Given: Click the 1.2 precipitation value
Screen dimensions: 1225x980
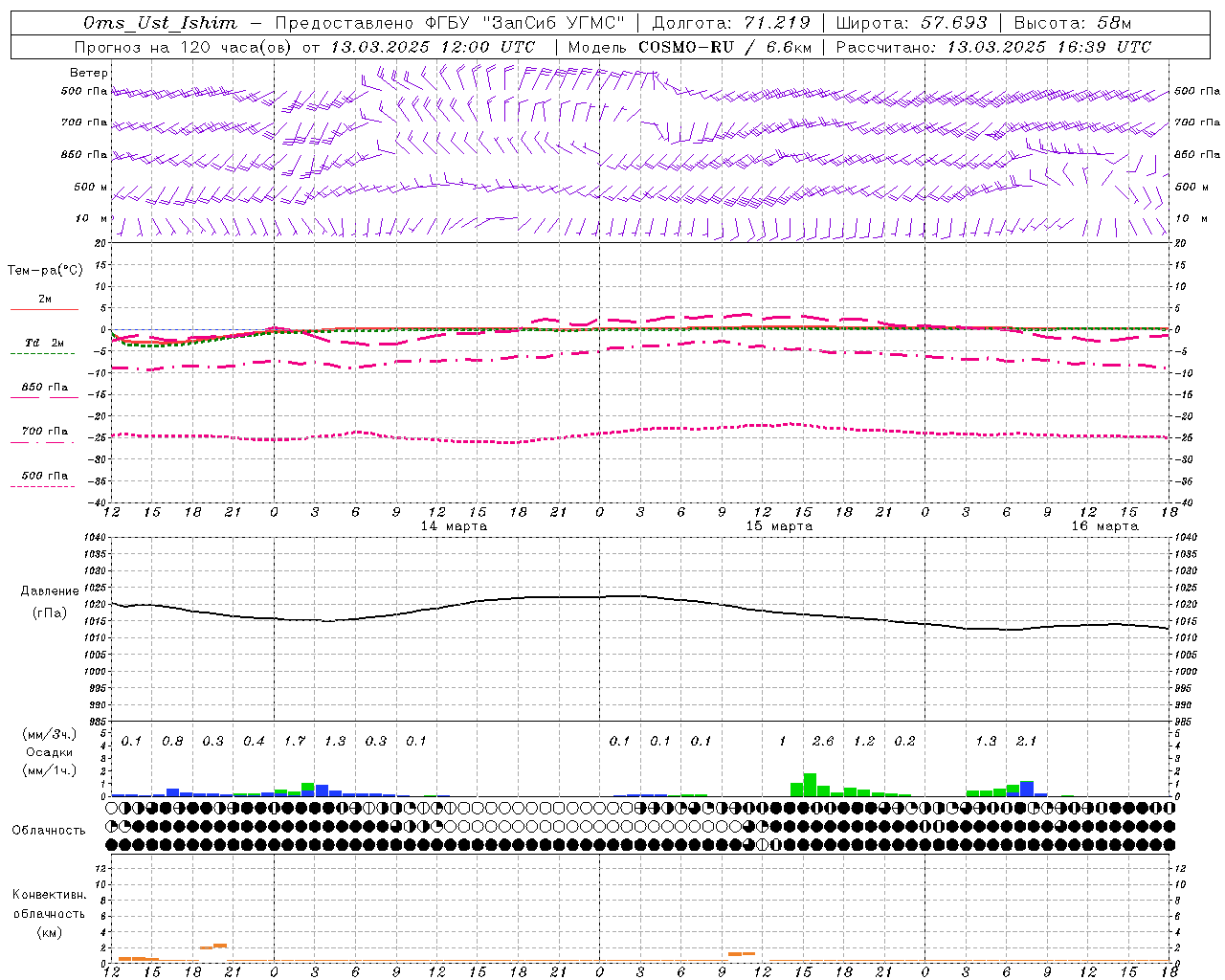Looking at the screenshot, I should pos(864,742).
